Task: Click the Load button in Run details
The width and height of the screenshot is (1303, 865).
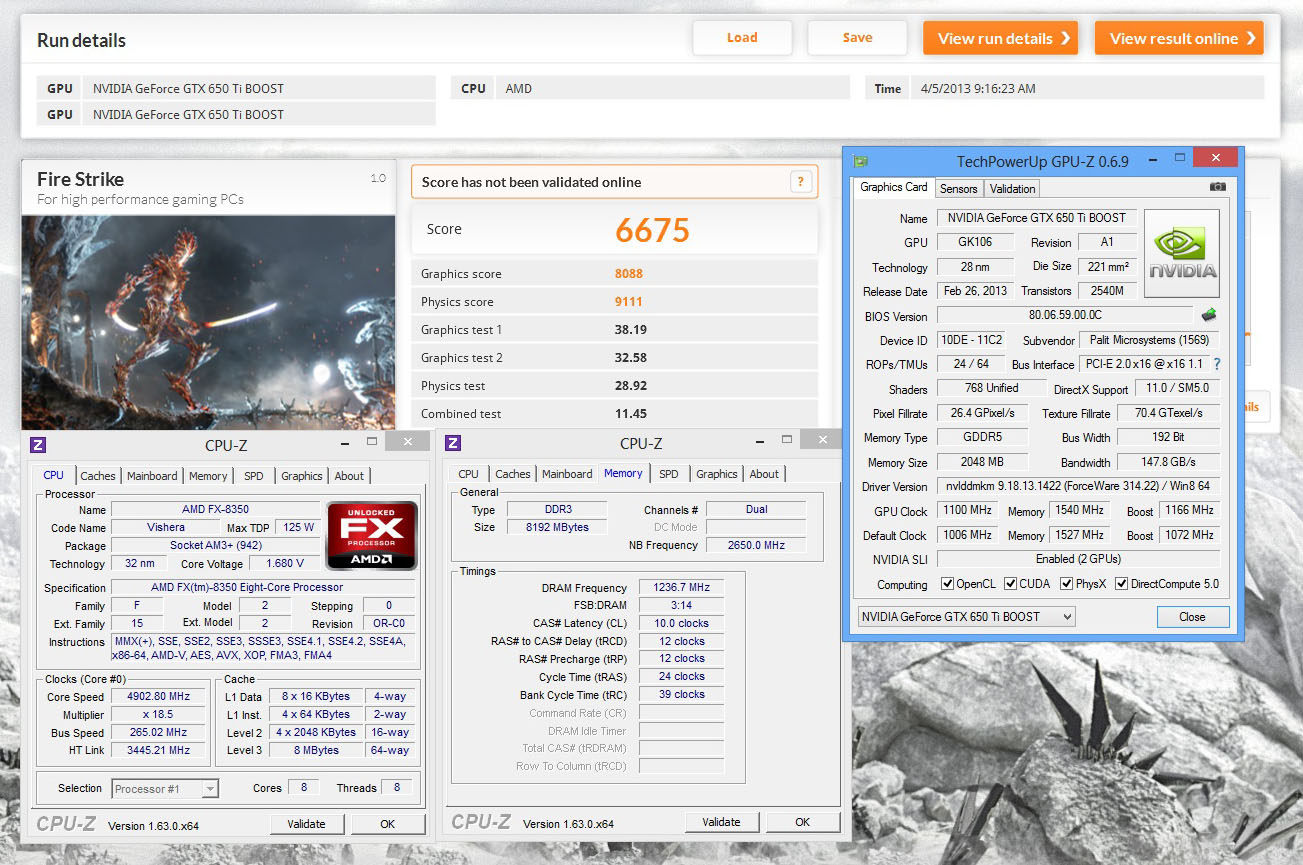Action: (742, 38)
